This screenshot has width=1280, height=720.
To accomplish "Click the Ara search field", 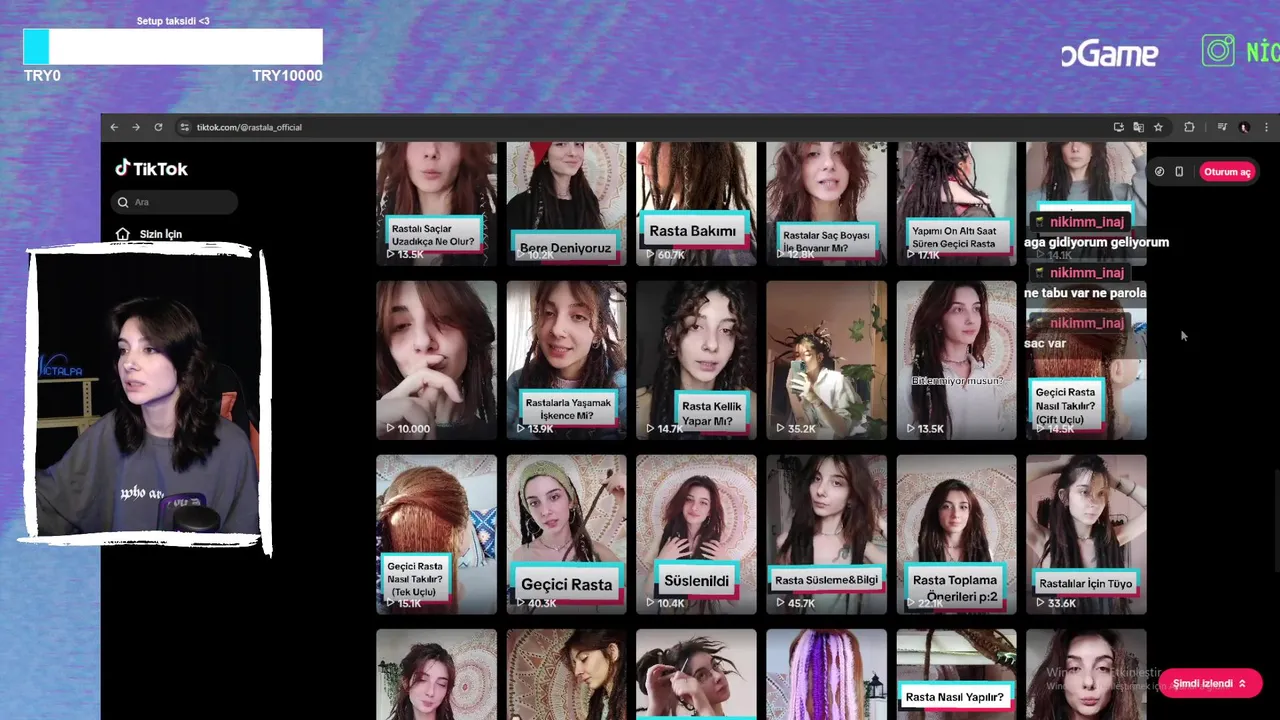I will click(x=174, y=202).
